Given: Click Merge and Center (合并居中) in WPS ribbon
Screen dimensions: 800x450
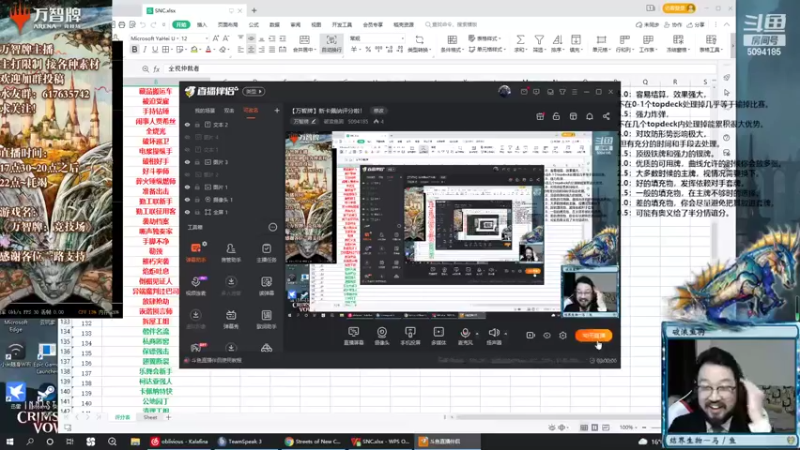Looking at the screenshot, I should [x=304, y=43].
